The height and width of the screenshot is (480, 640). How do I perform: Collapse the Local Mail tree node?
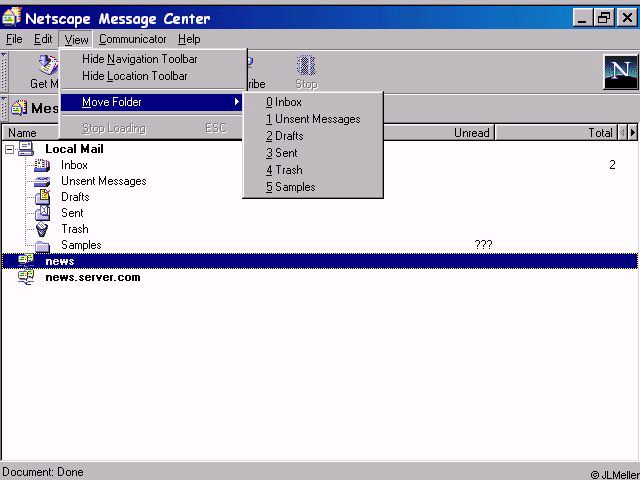[x=9, y=150]
